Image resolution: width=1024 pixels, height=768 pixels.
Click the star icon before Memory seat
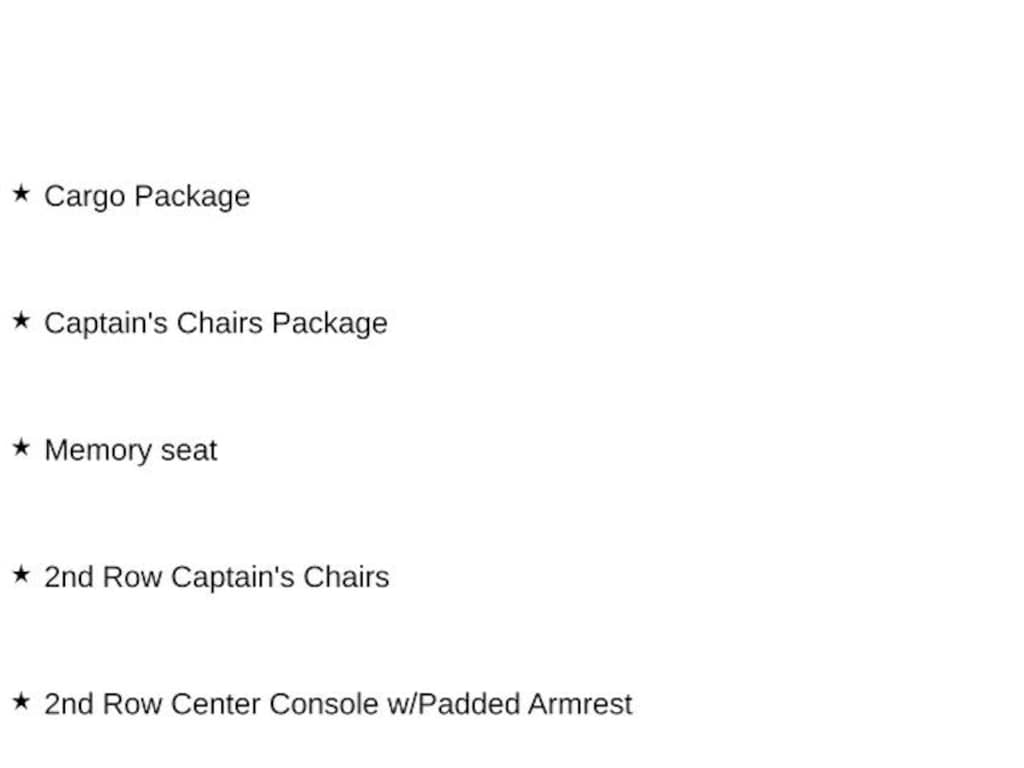coord(21,447)
